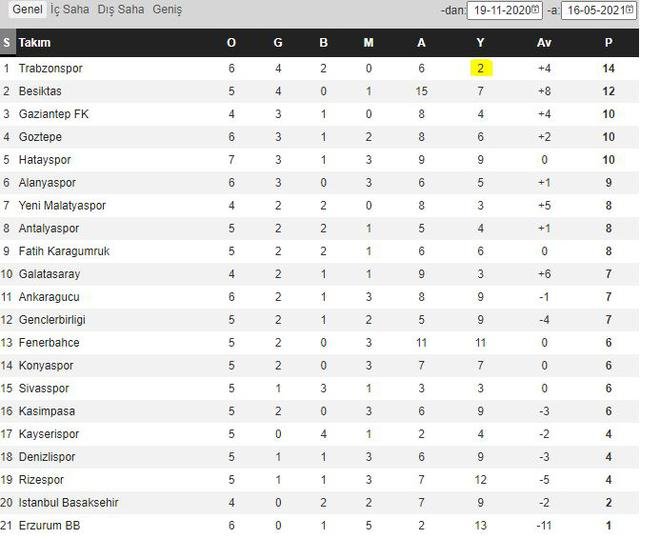Click the S rank column header

click(6, 43)
